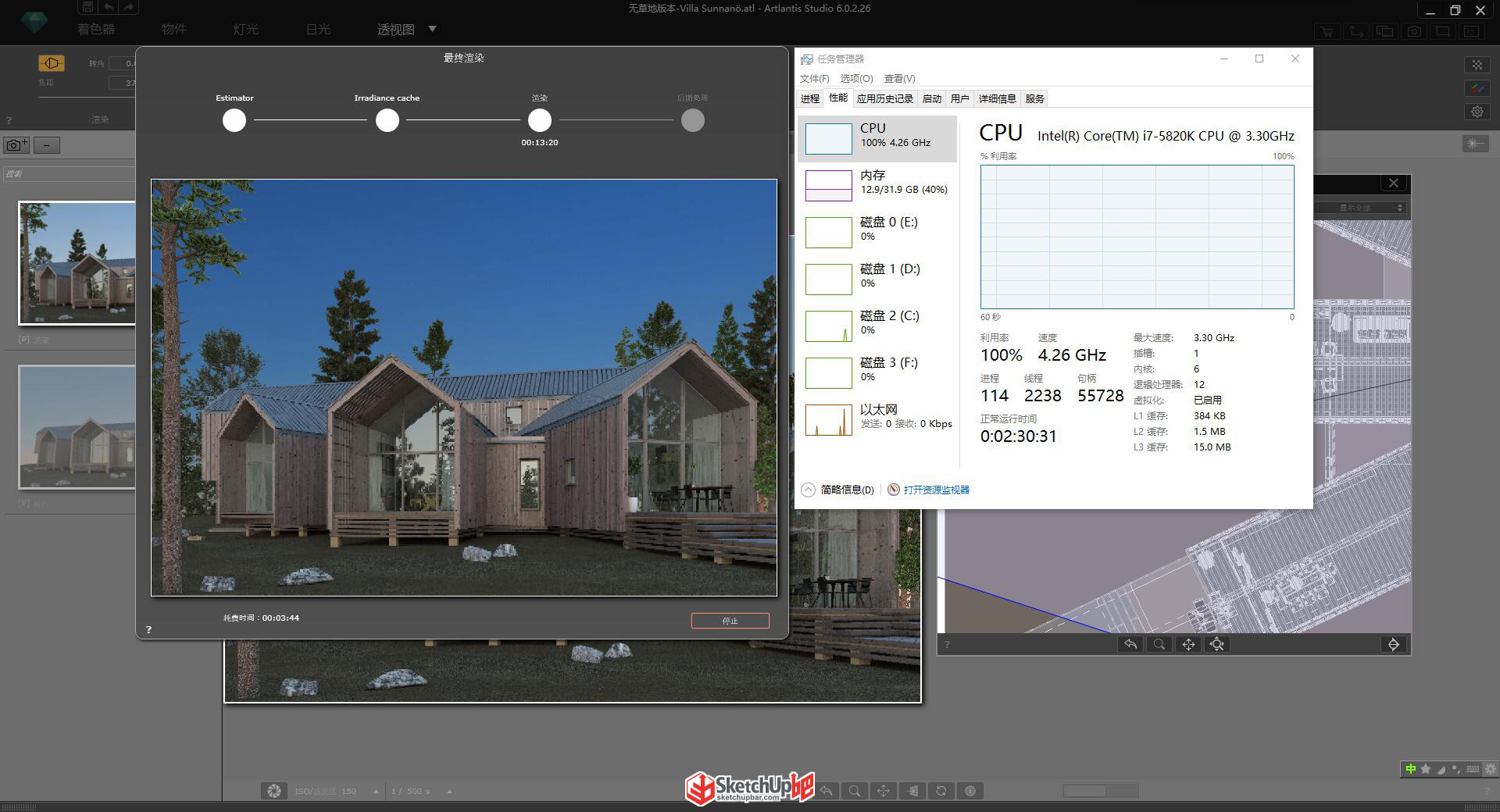Open the gear render settings icon
The height and width of the screenshot is (812, 1500).
pos(1477,112)
